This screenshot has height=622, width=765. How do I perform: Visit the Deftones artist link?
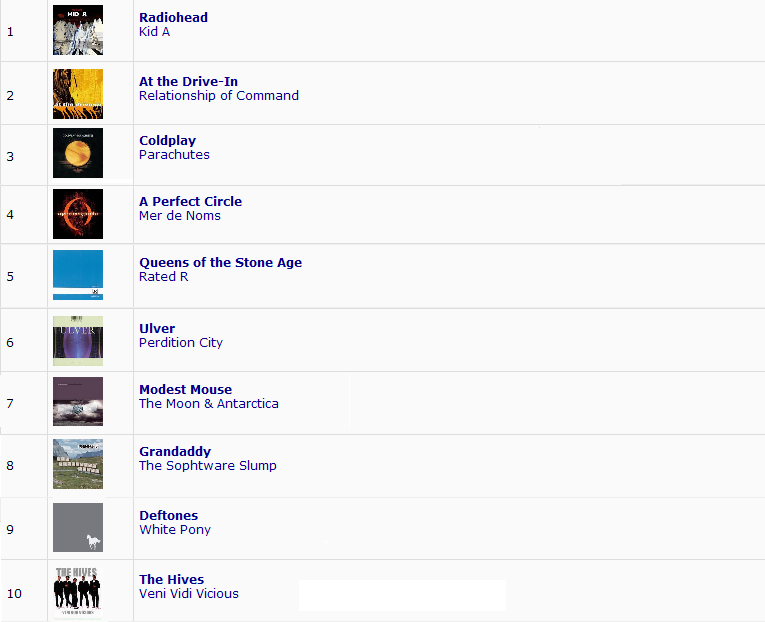168,515
